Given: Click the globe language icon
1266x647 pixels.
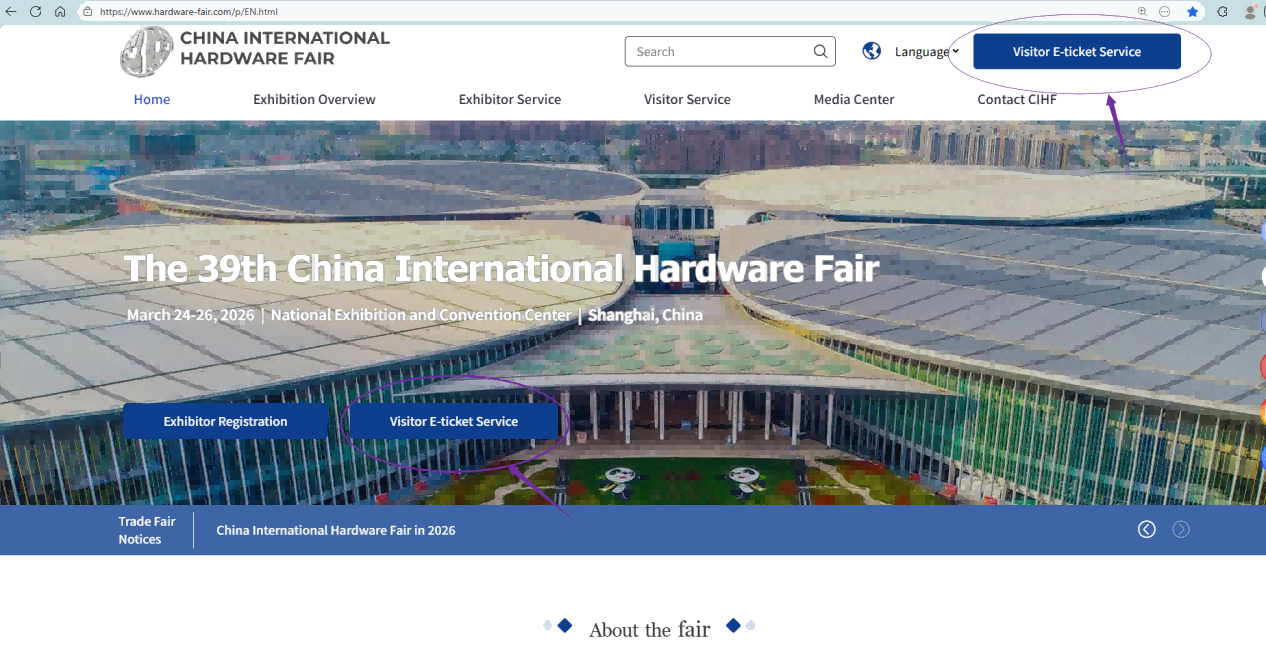Looking at the screenshot, I should pos(872,51).
